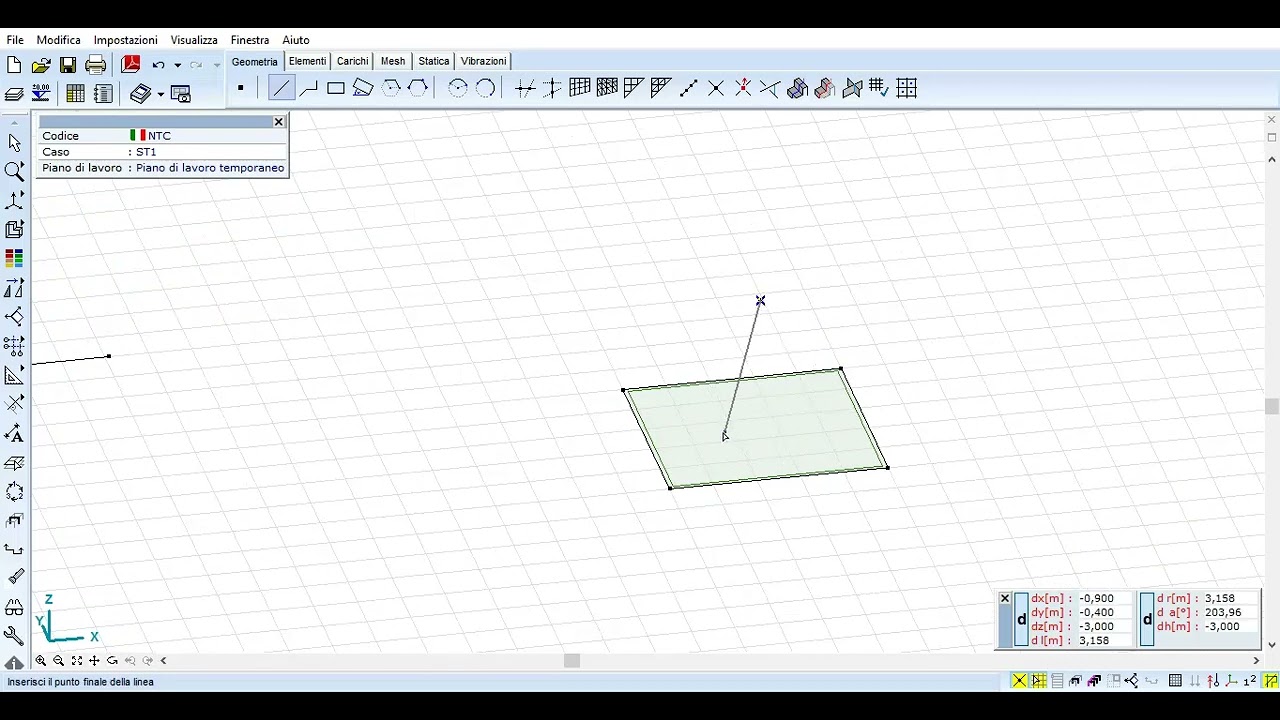Click the save view to gallery icon
Image resolution: width=1280 pixels, height=720 pixels.
pos(181,94)
